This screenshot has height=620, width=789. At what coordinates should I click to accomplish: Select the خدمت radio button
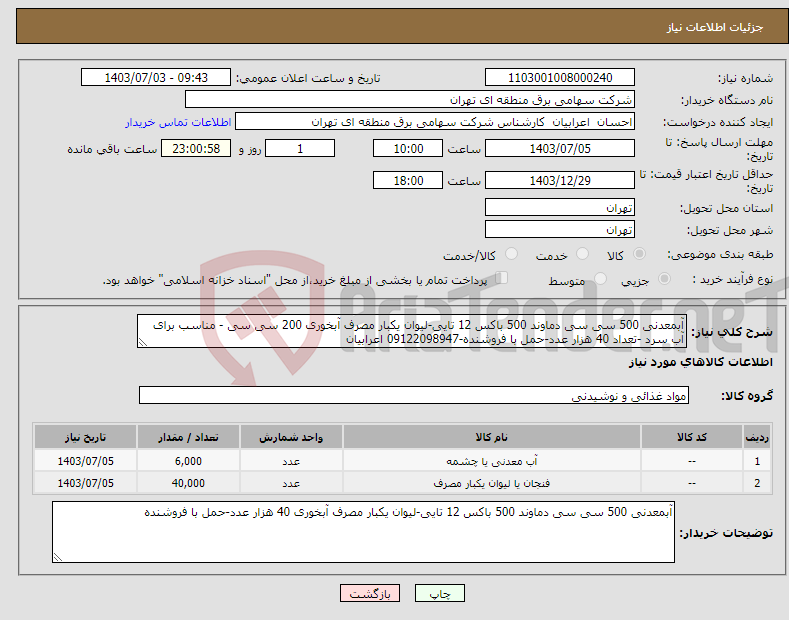[x=582, y=254]
